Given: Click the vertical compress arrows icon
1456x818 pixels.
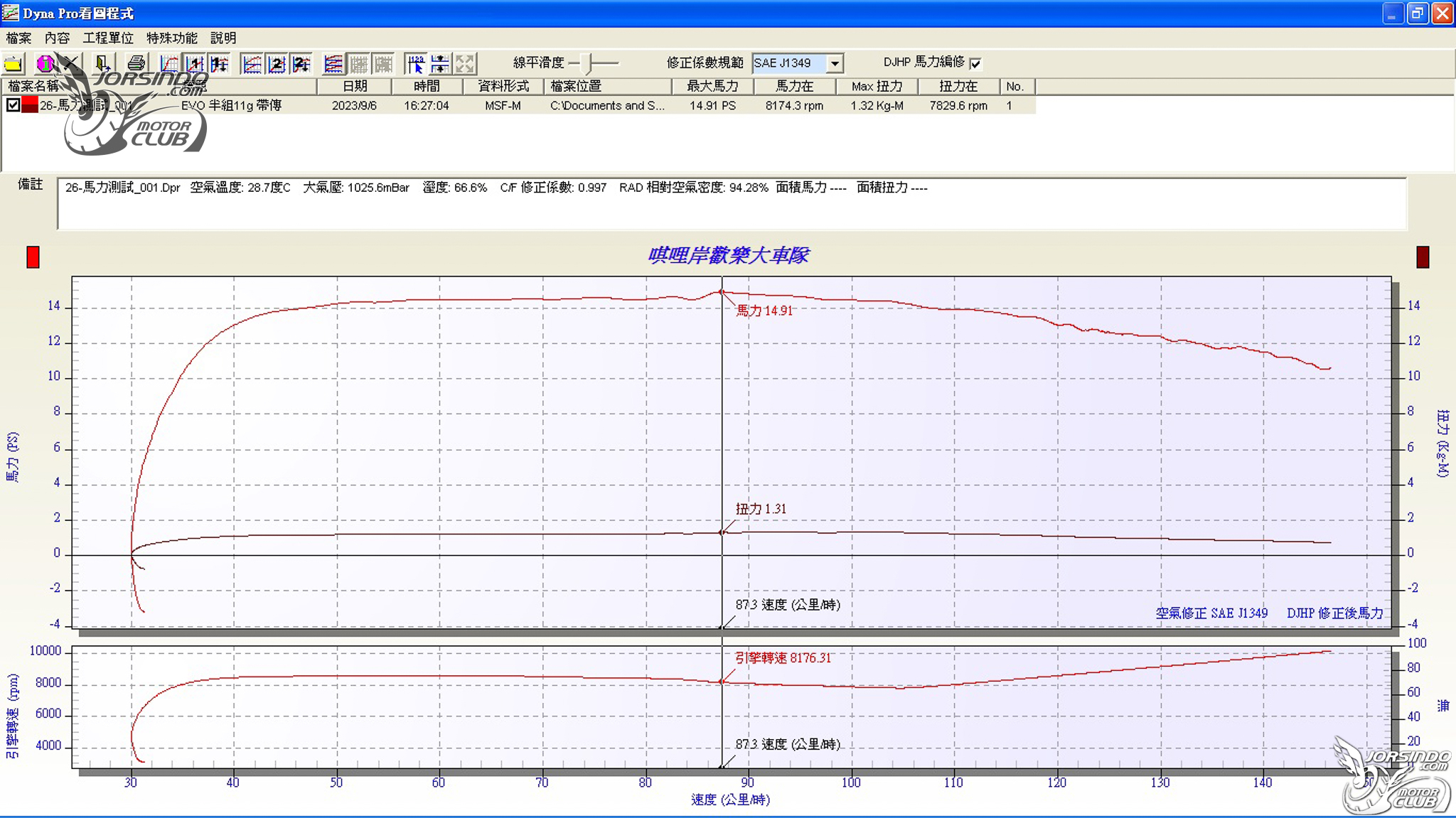Looking at the screenshot, I should [x=441, y=64].
